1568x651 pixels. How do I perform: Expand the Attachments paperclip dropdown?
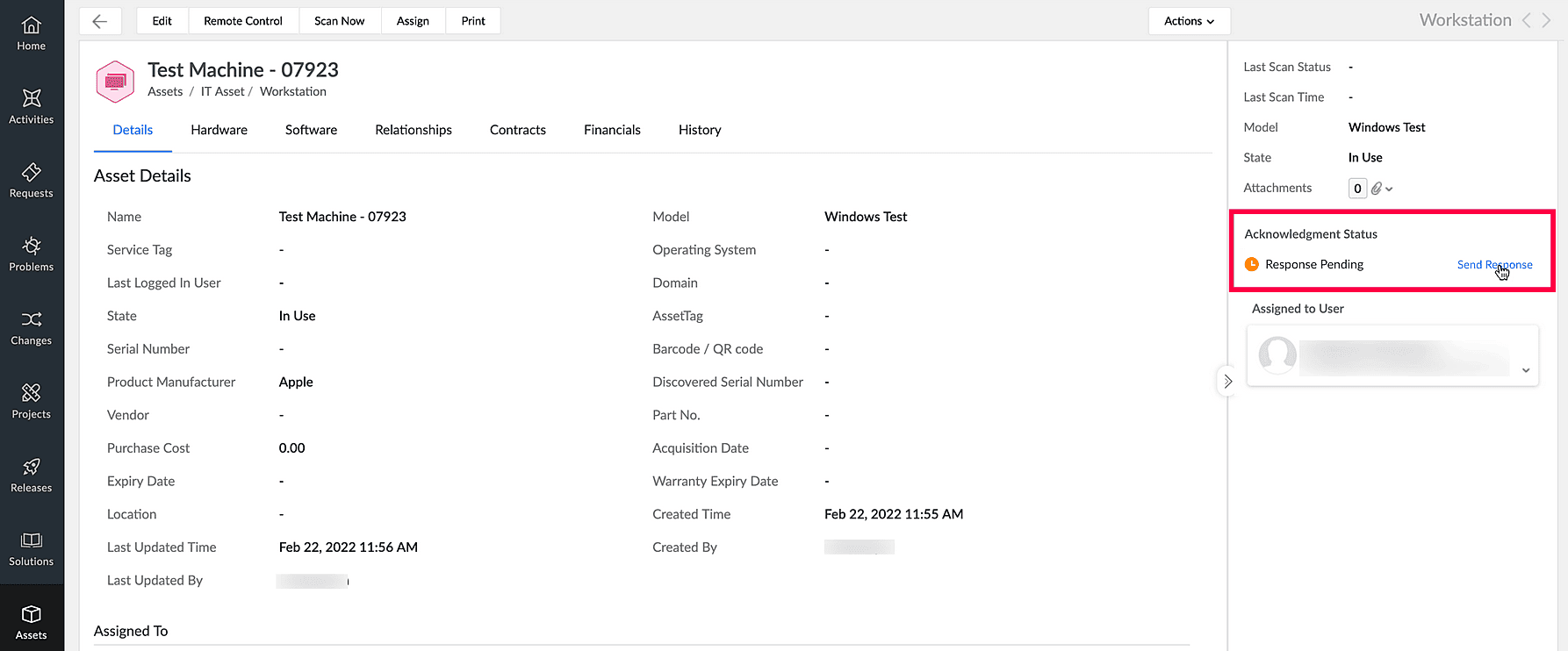click(1382, 189)
